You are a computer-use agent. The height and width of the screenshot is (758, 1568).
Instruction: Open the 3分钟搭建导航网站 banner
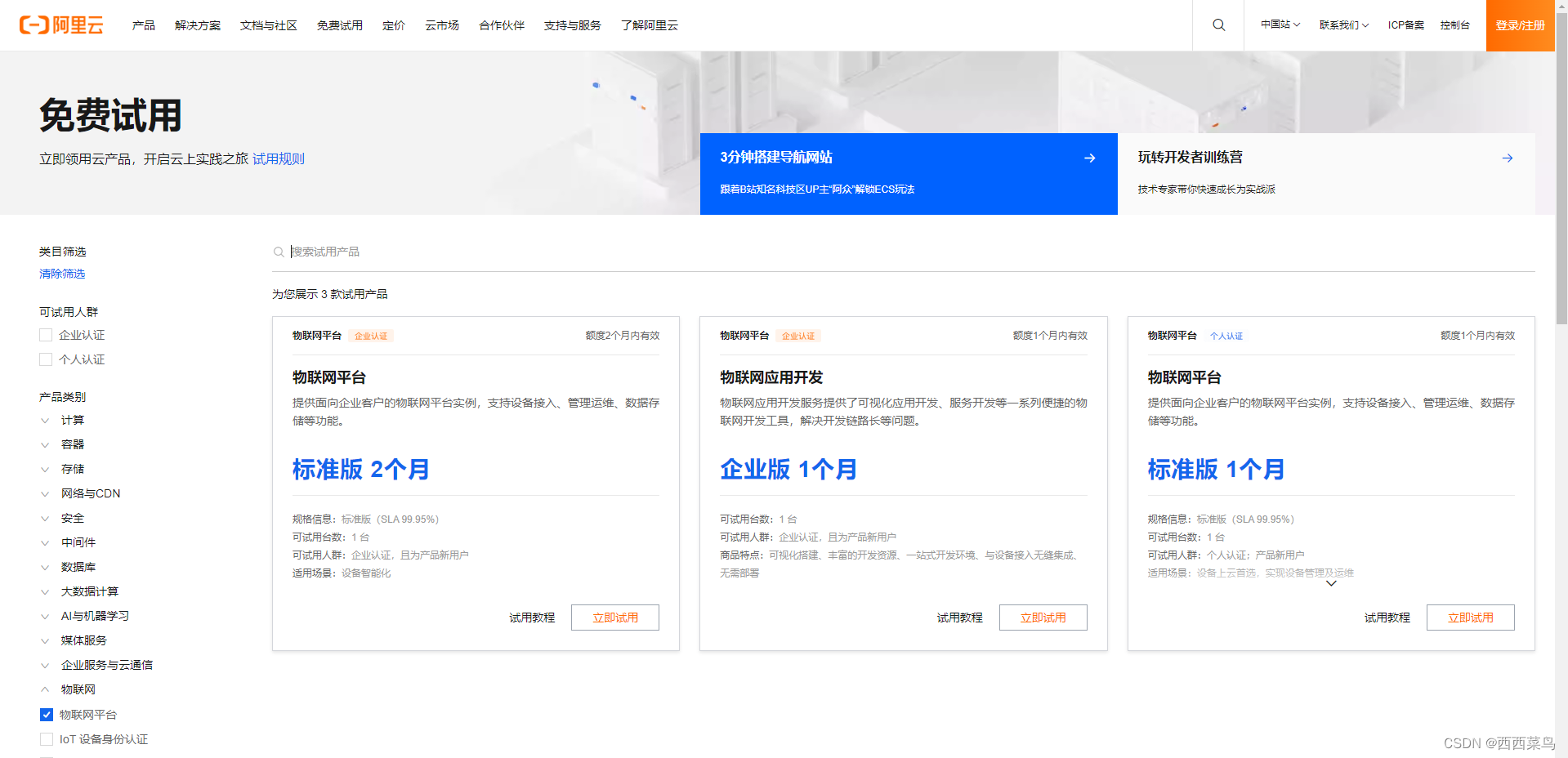[909, 174]
